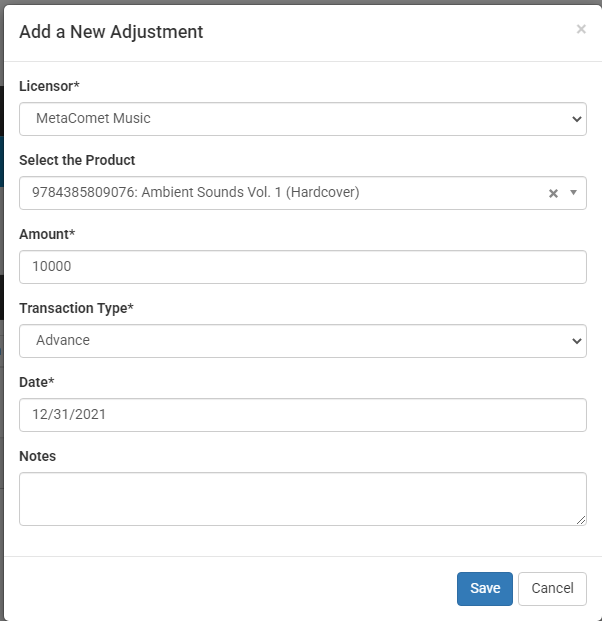The image size is (602, 621).
Task: Click the Select the Product label
Action: pyautogui.click(x=77, y=160)
